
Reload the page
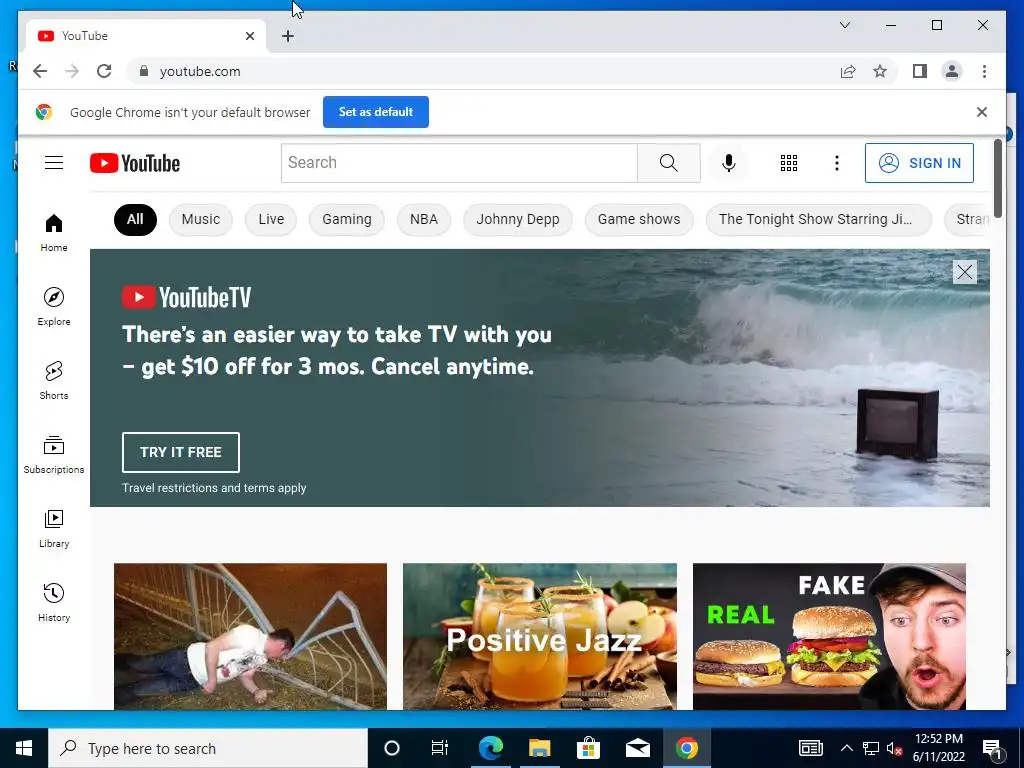pos(104,71)
